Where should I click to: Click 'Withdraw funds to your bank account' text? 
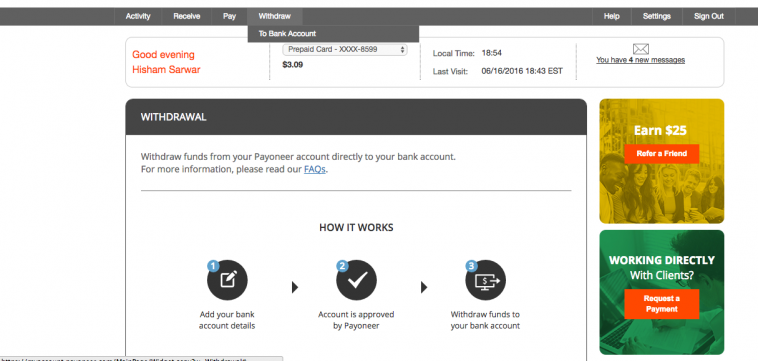pos(485,320)
